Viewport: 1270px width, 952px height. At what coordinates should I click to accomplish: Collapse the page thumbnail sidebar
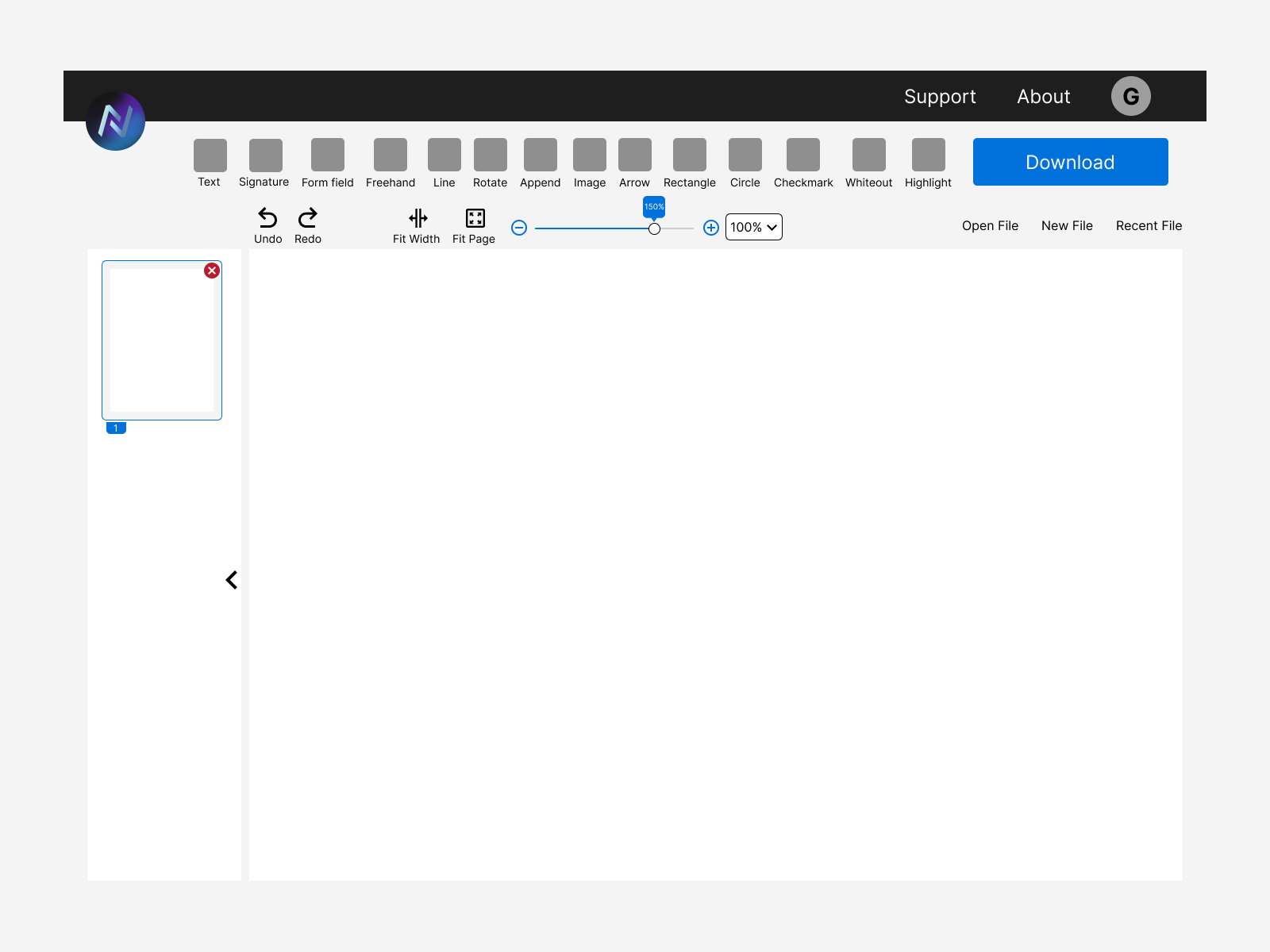coord(231,579)
